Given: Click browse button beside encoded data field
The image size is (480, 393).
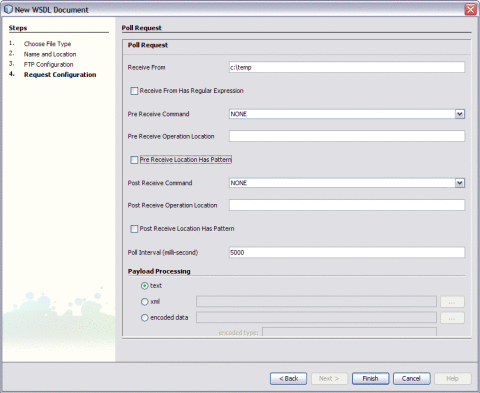Looking at the screenshot, I should [x=452, y=318].
